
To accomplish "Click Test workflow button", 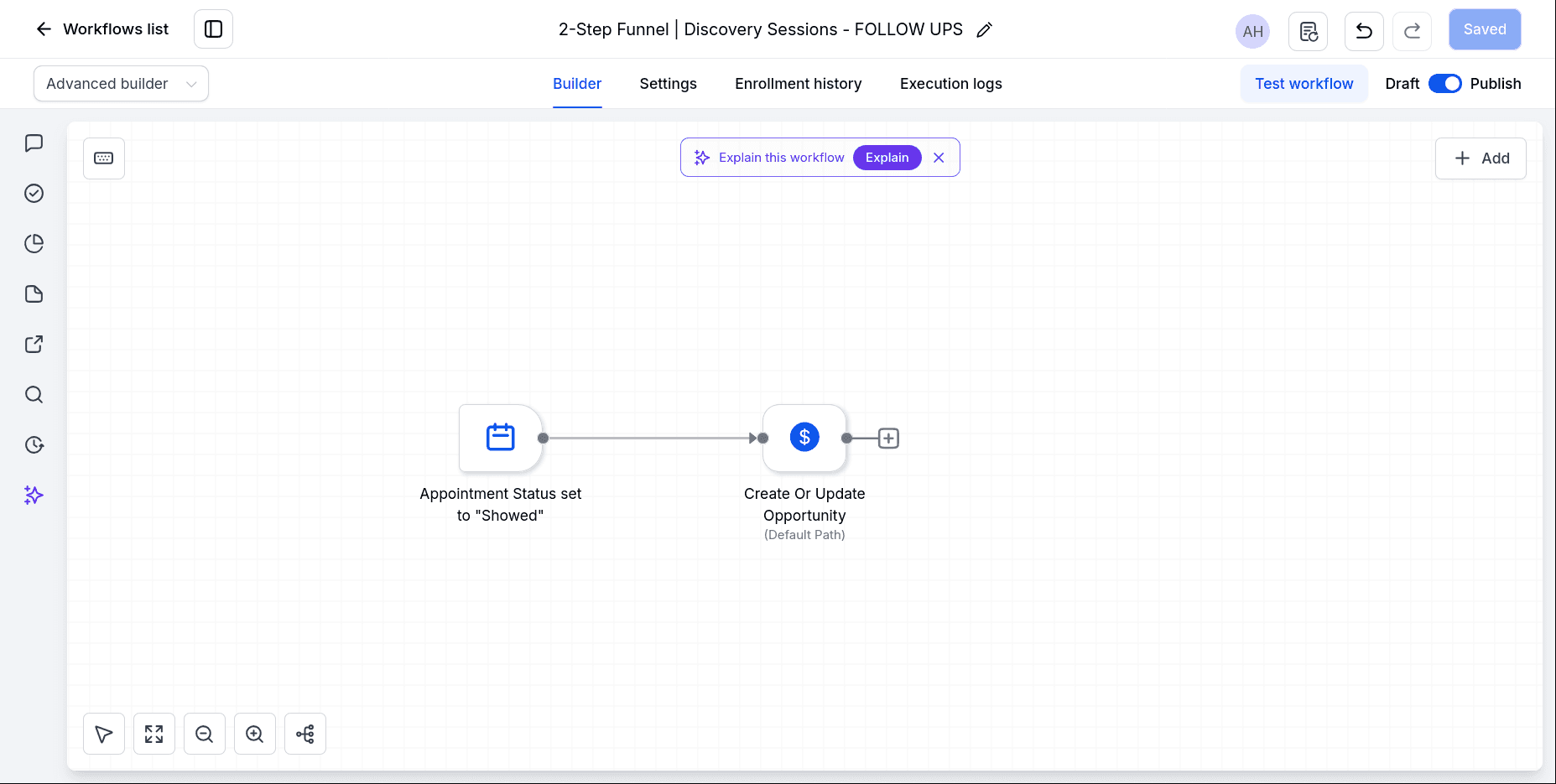I will tap(1304, 84).
